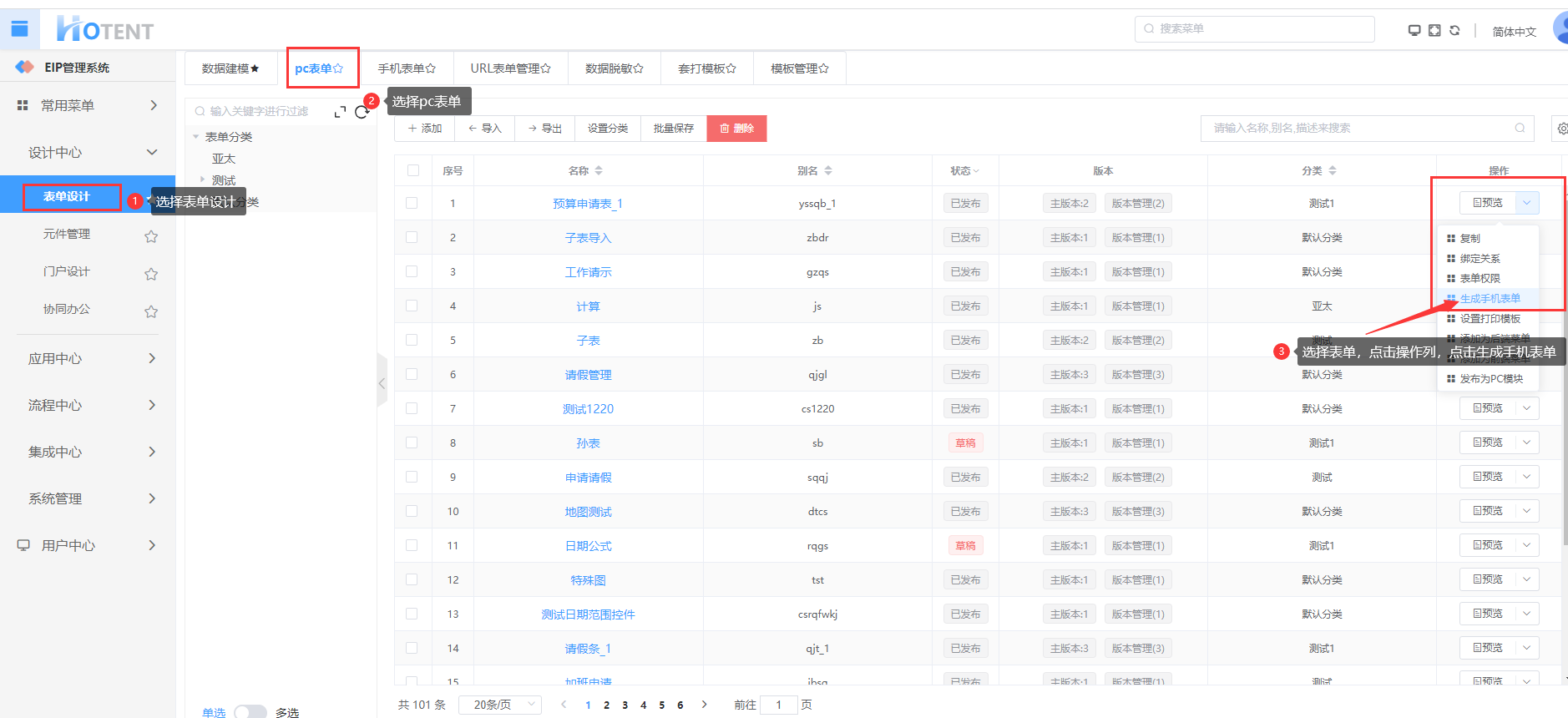
Task: Toggle the 单选/多选 switch
Action: click(x=250, y=712)
